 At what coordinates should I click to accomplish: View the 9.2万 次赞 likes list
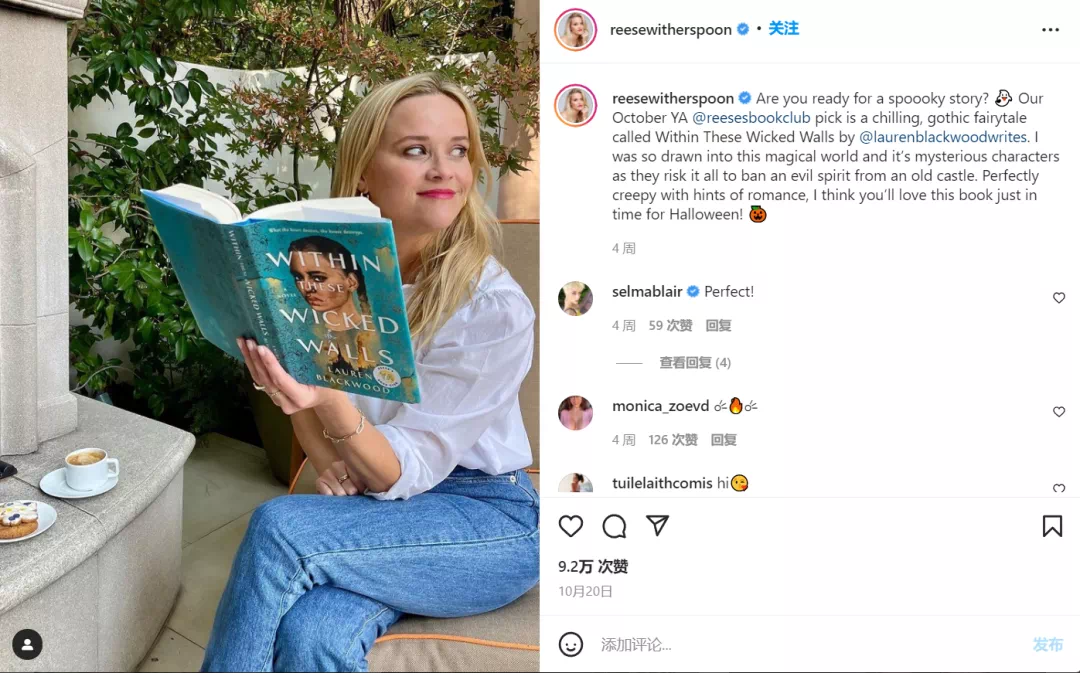[x=593, y=566]
